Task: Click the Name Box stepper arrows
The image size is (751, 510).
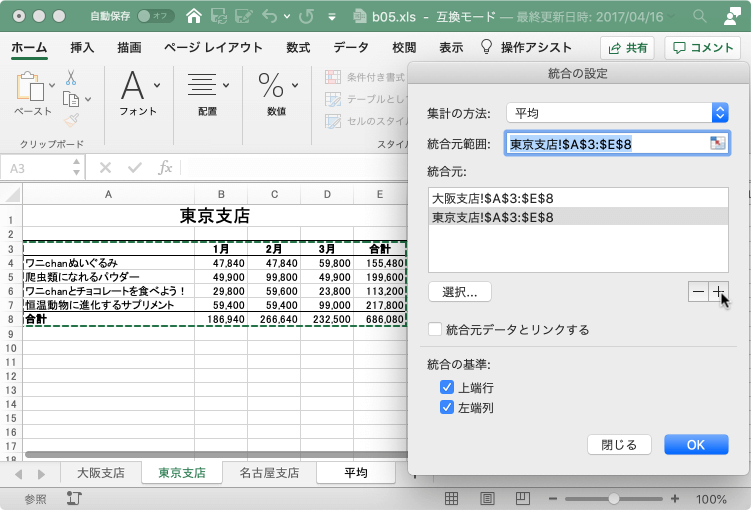Action: coord(77,168)
